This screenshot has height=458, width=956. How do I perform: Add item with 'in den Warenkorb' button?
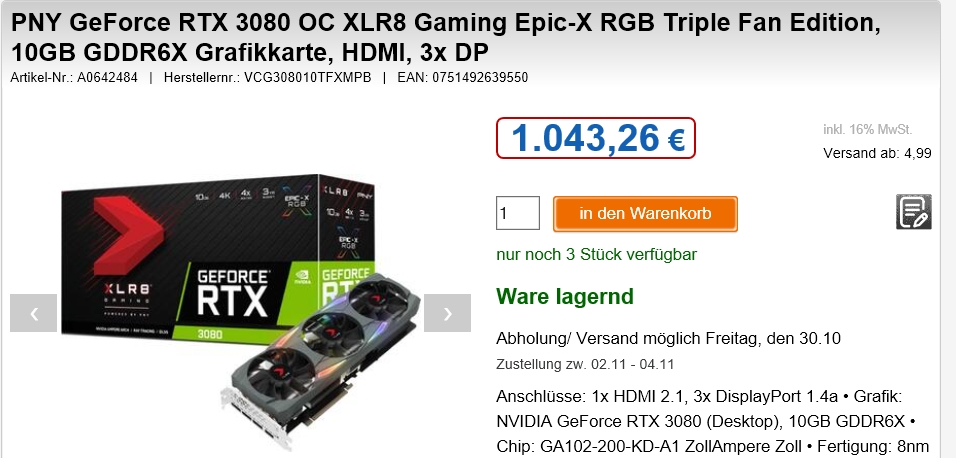pyautogui.click(x=645, y=213)
